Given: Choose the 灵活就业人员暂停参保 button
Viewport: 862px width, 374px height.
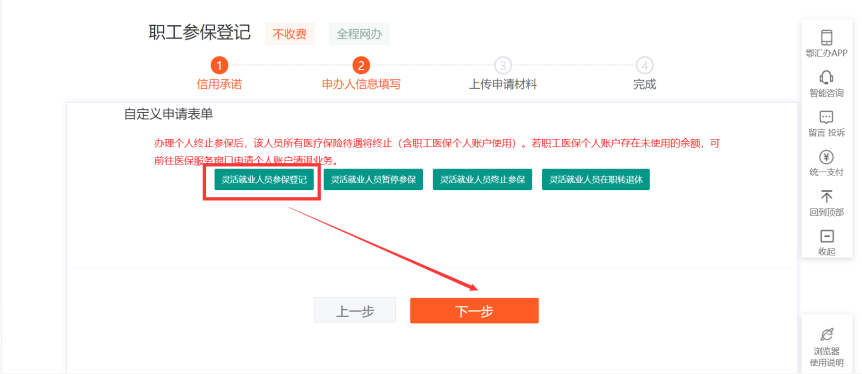Looking at the screenshot, I should click(373, 180).
